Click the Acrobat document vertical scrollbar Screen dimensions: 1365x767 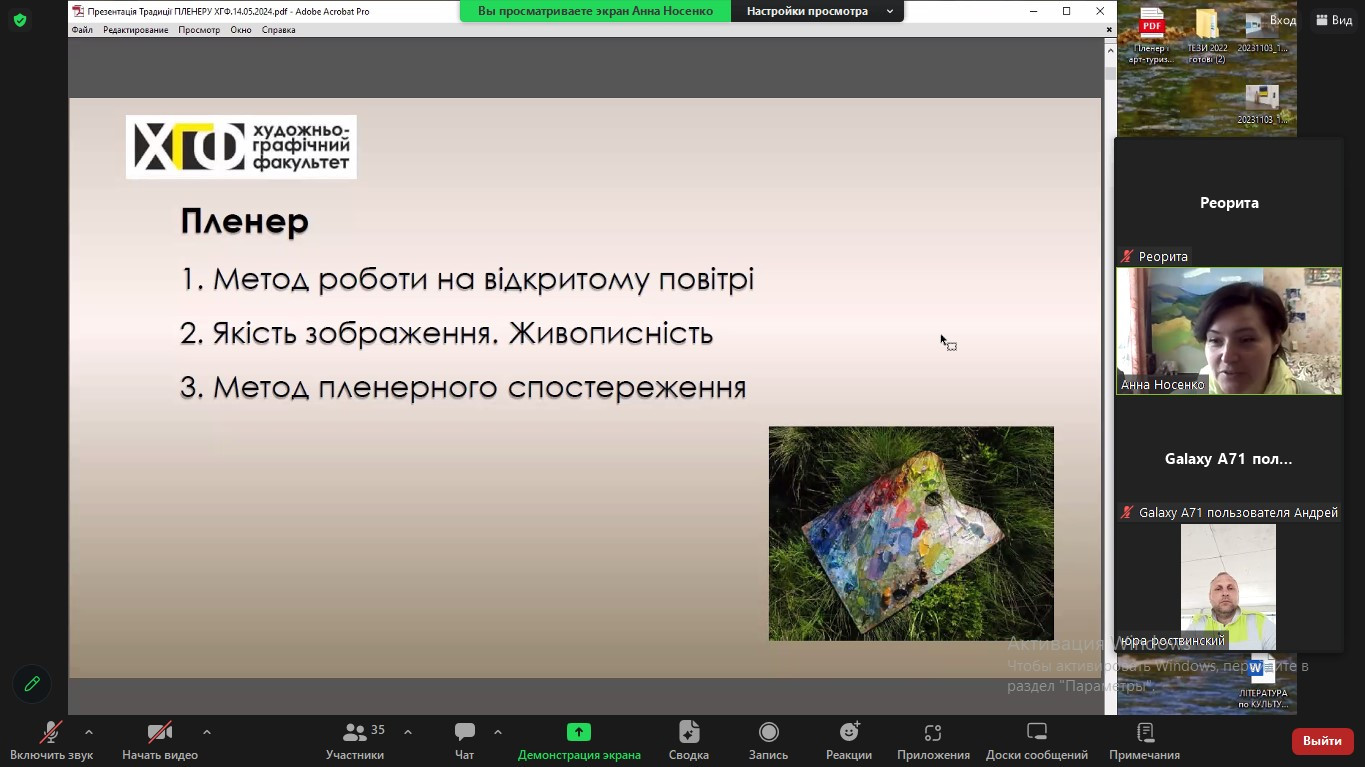(x=1110, y=375)
